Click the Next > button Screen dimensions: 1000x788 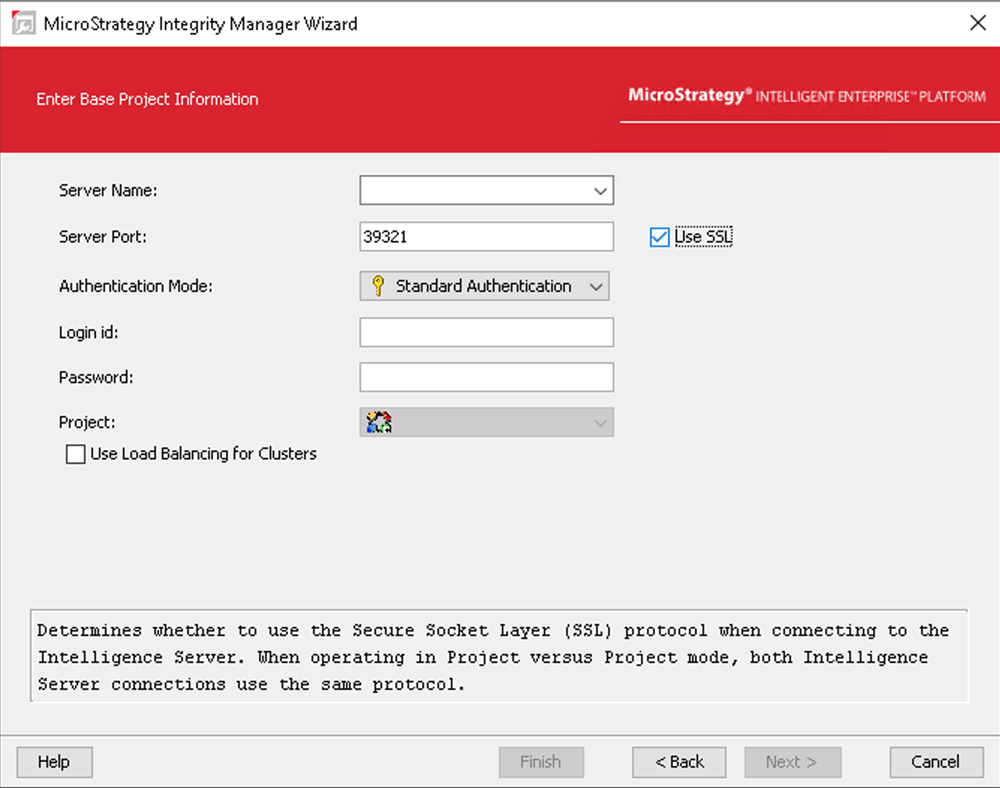point(792,762)
